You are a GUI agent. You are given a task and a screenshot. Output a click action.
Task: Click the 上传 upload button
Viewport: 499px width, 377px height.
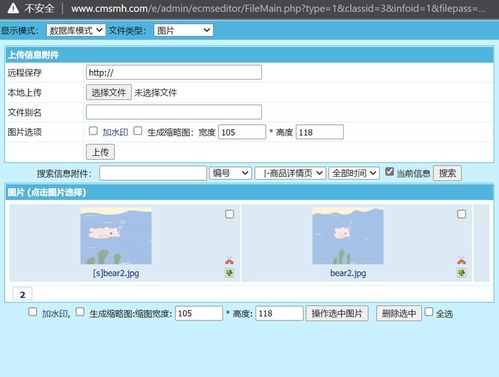tap(100, 152)
